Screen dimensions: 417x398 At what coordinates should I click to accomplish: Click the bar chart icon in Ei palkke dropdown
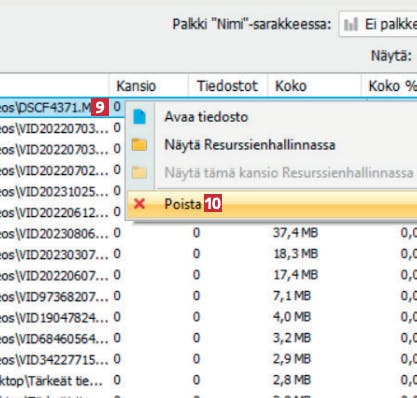click(351, 24)
